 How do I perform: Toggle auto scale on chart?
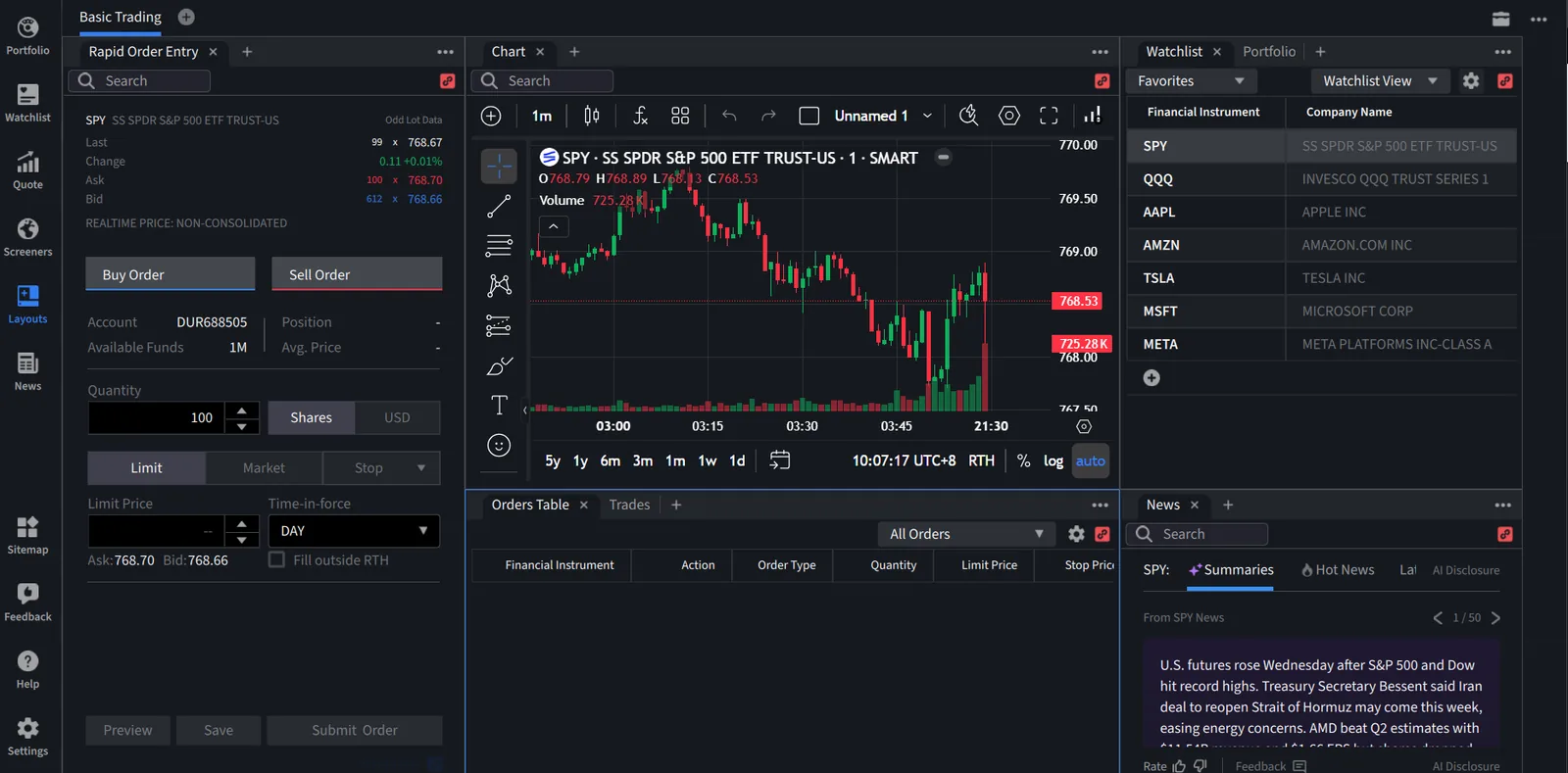coord(1090,460)
